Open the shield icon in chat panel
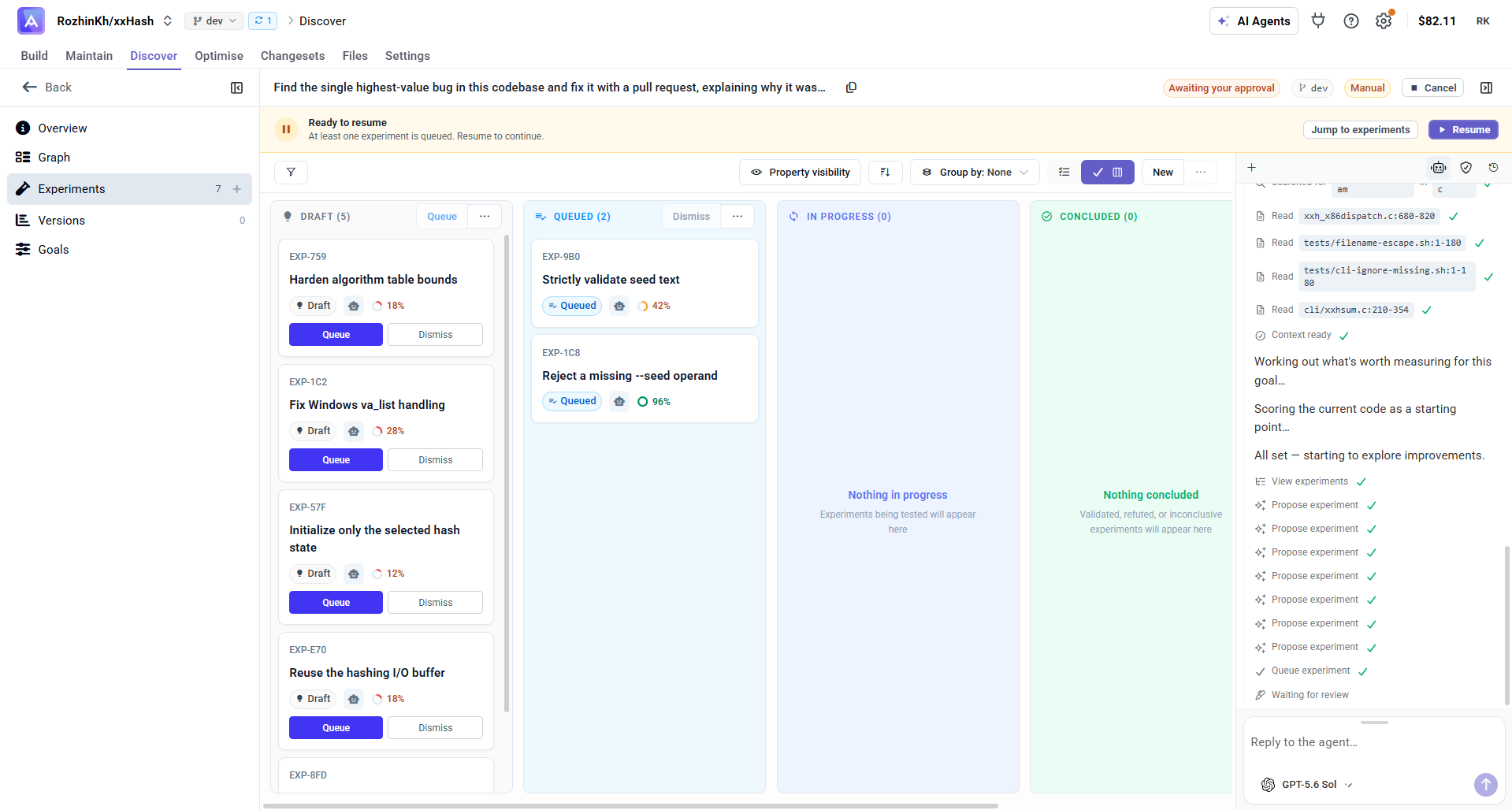 click(x=1466, y=167)
